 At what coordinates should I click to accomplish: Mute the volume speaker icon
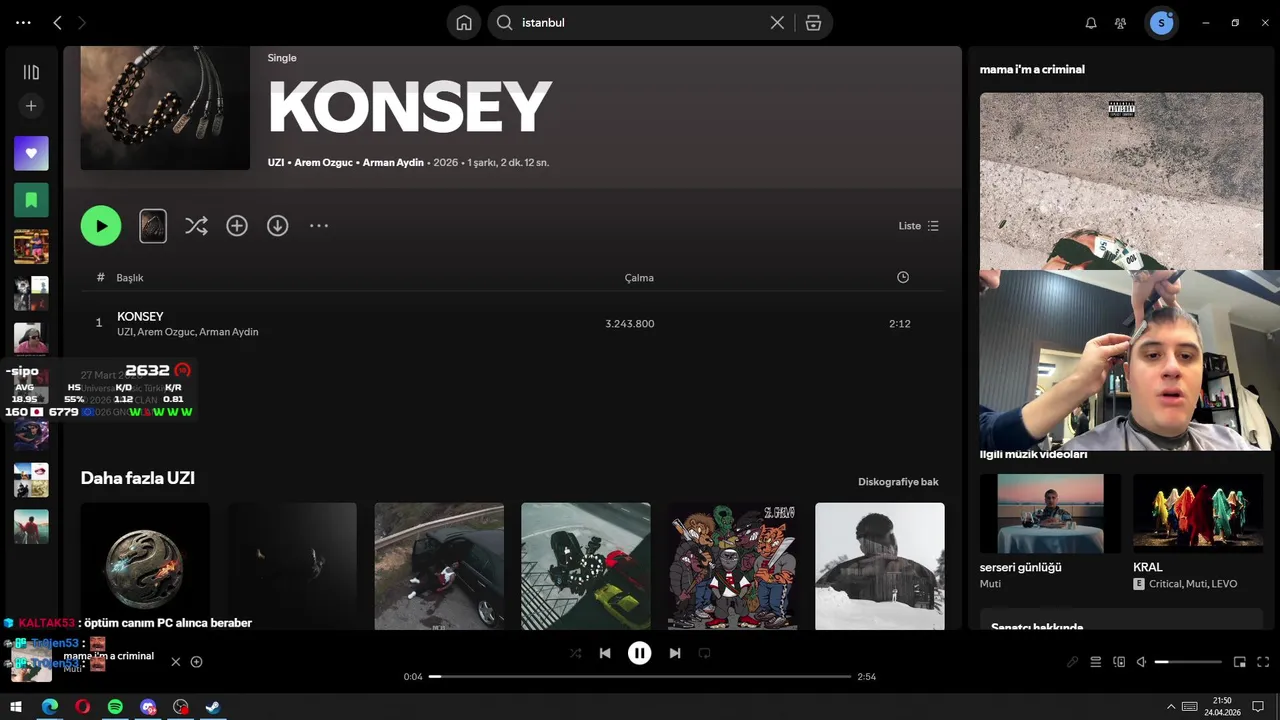pyautogui.click(x=1141, y=662)
